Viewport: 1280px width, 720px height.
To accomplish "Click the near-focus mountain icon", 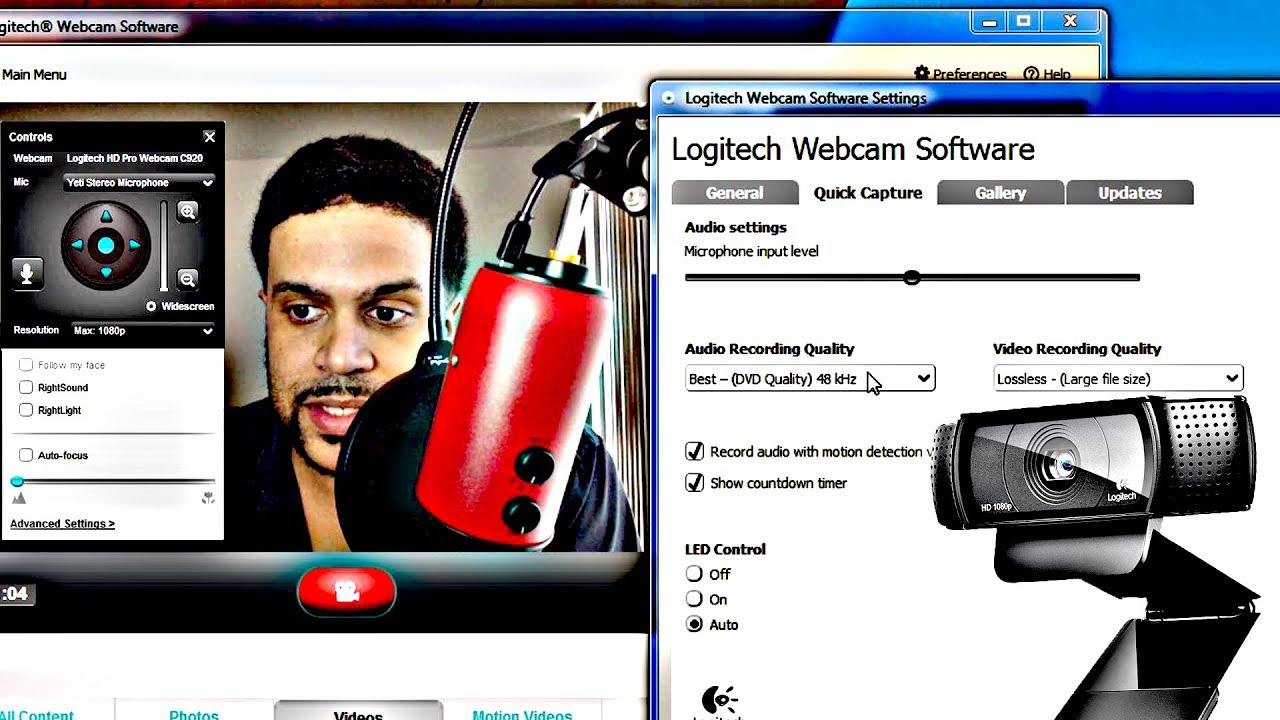I will (18, 498).
